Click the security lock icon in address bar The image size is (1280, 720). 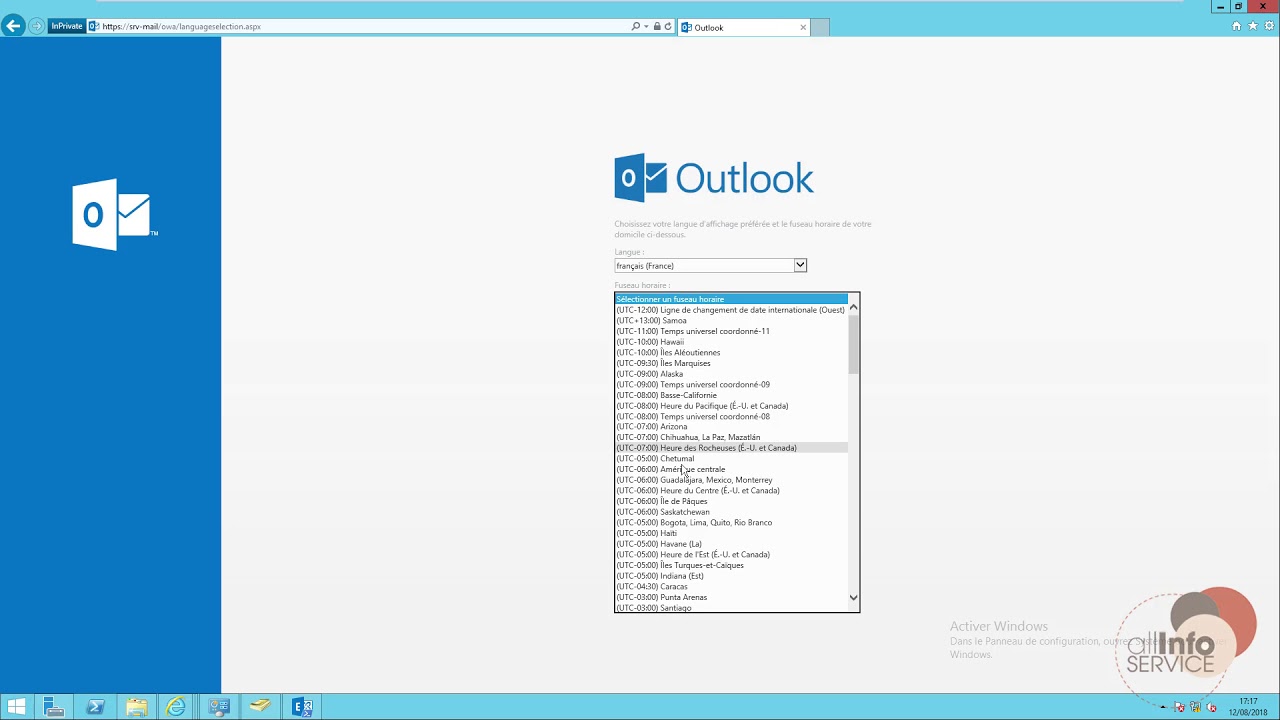click(x=657, y=27)
